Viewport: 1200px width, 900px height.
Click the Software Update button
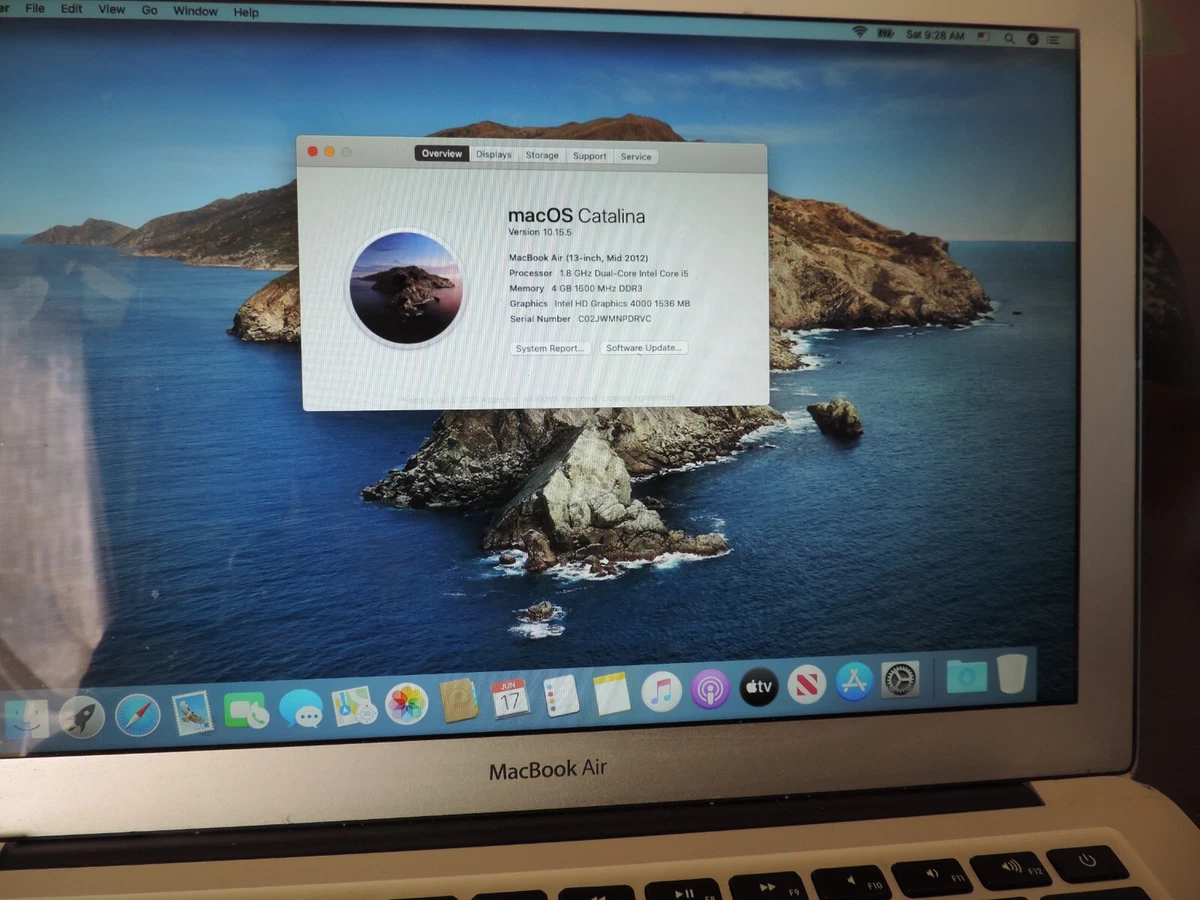pyautogui.click(x=645, y=347)
